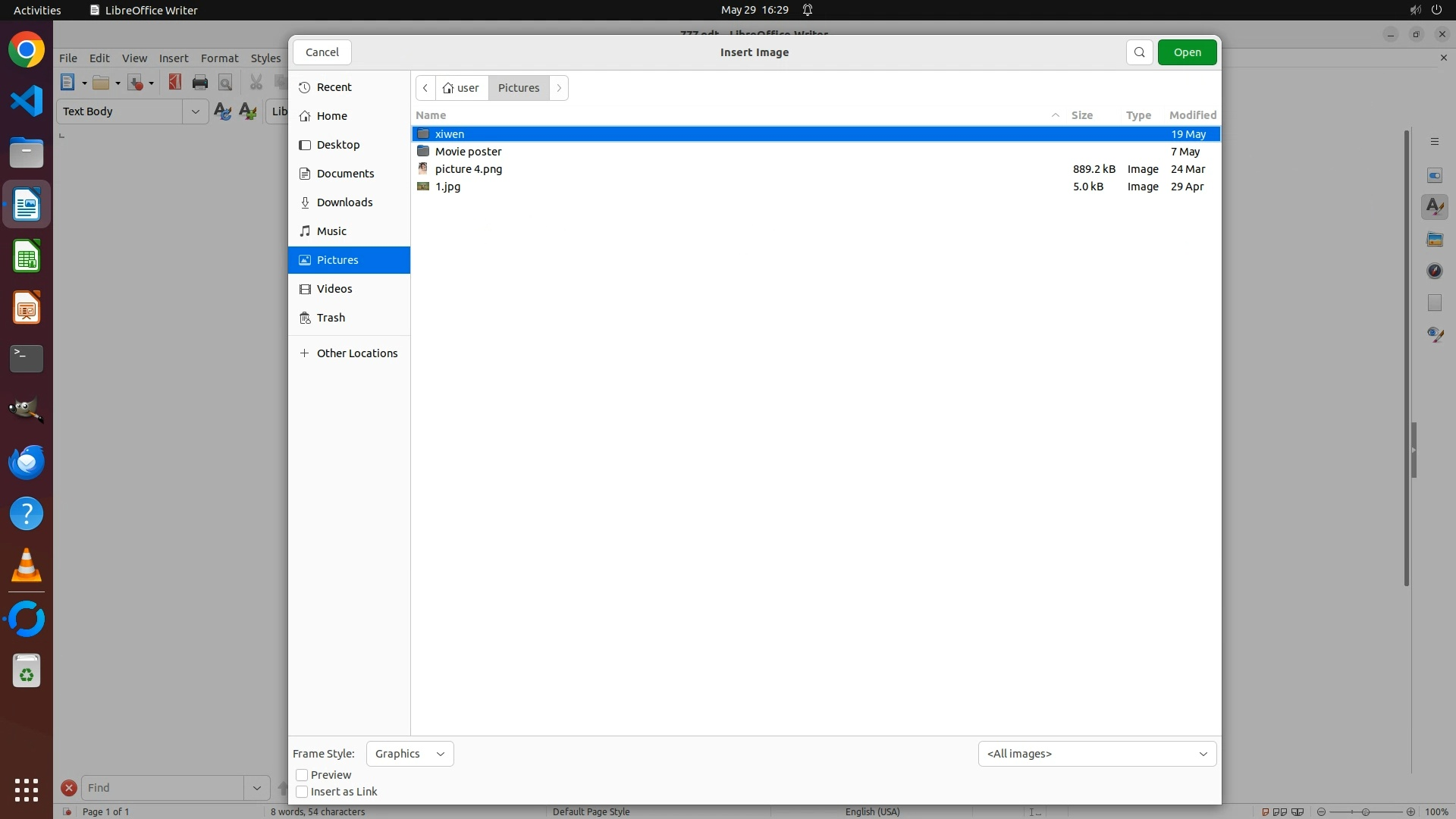Select Downloads in the places sidebar
Viewport: 1456px width, 819px height.
coord(344,202)
